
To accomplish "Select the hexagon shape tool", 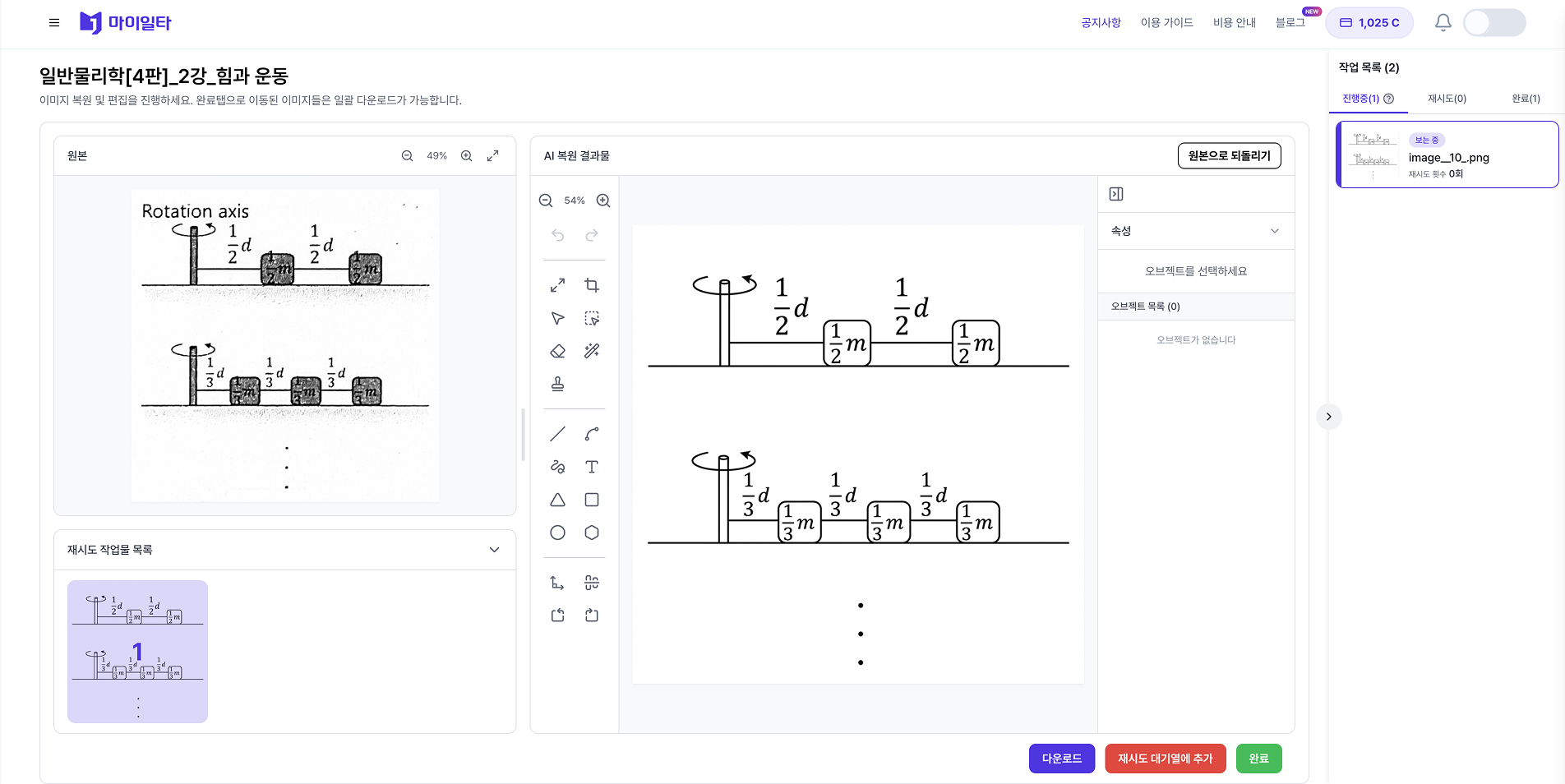I will tap(591, 533).
